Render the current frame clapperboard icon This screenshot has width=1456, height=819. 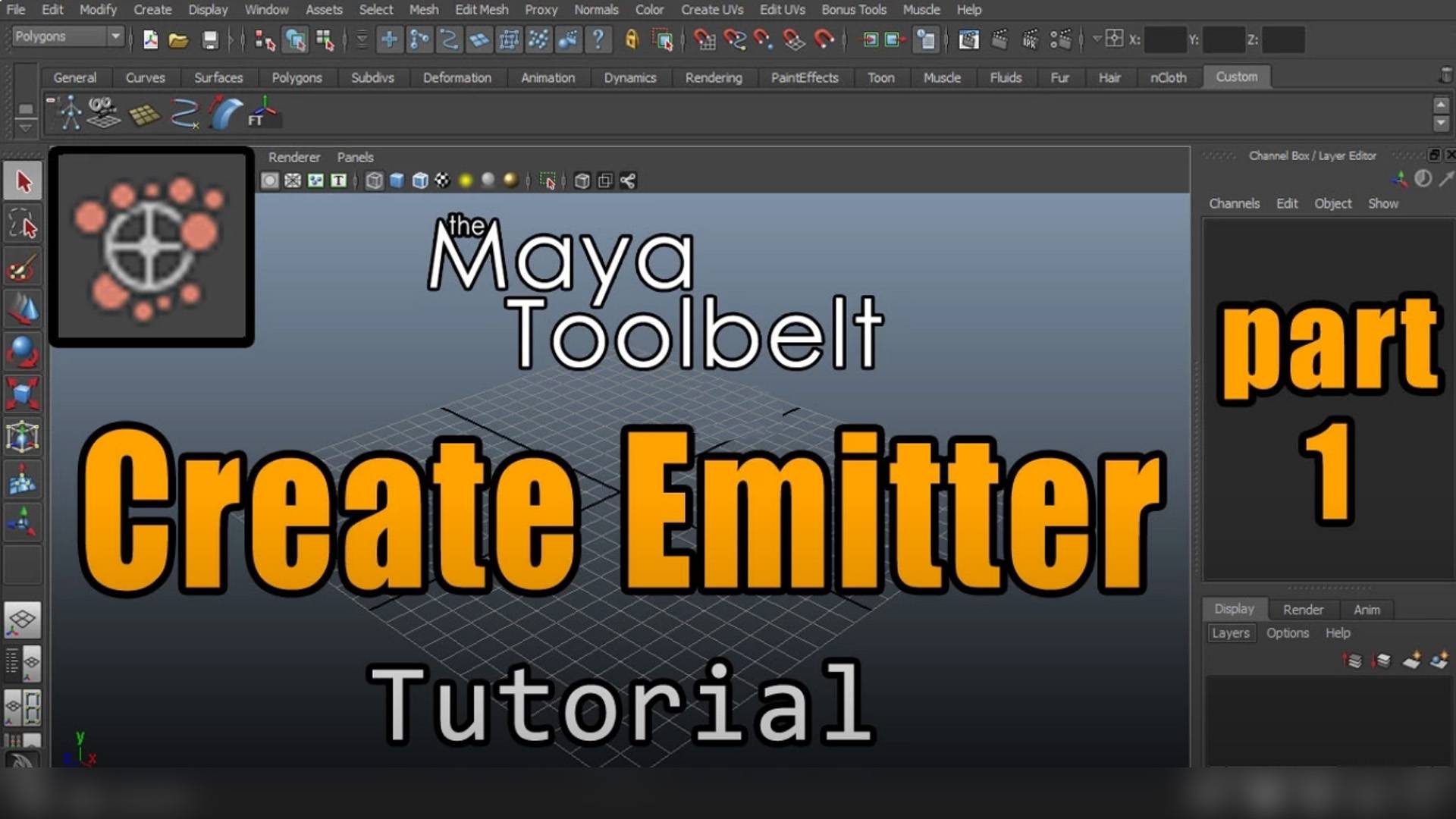[x=1000, y=39]
